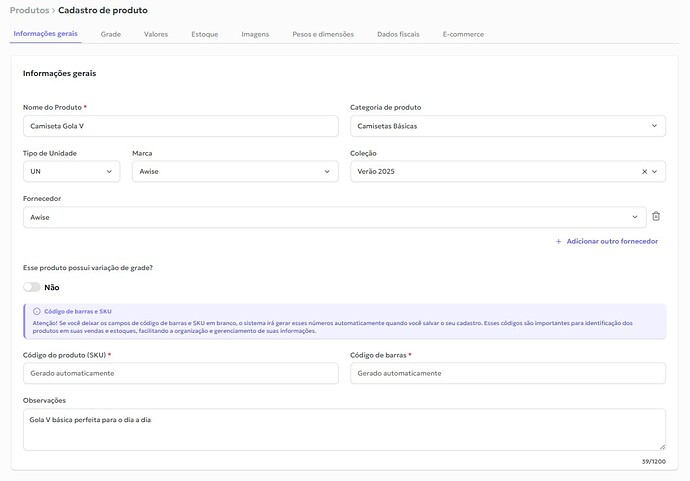This screenshot has height=481, width=690.
Task: Click the 39/1200 character counter
Action: click(x=653, y=462)
